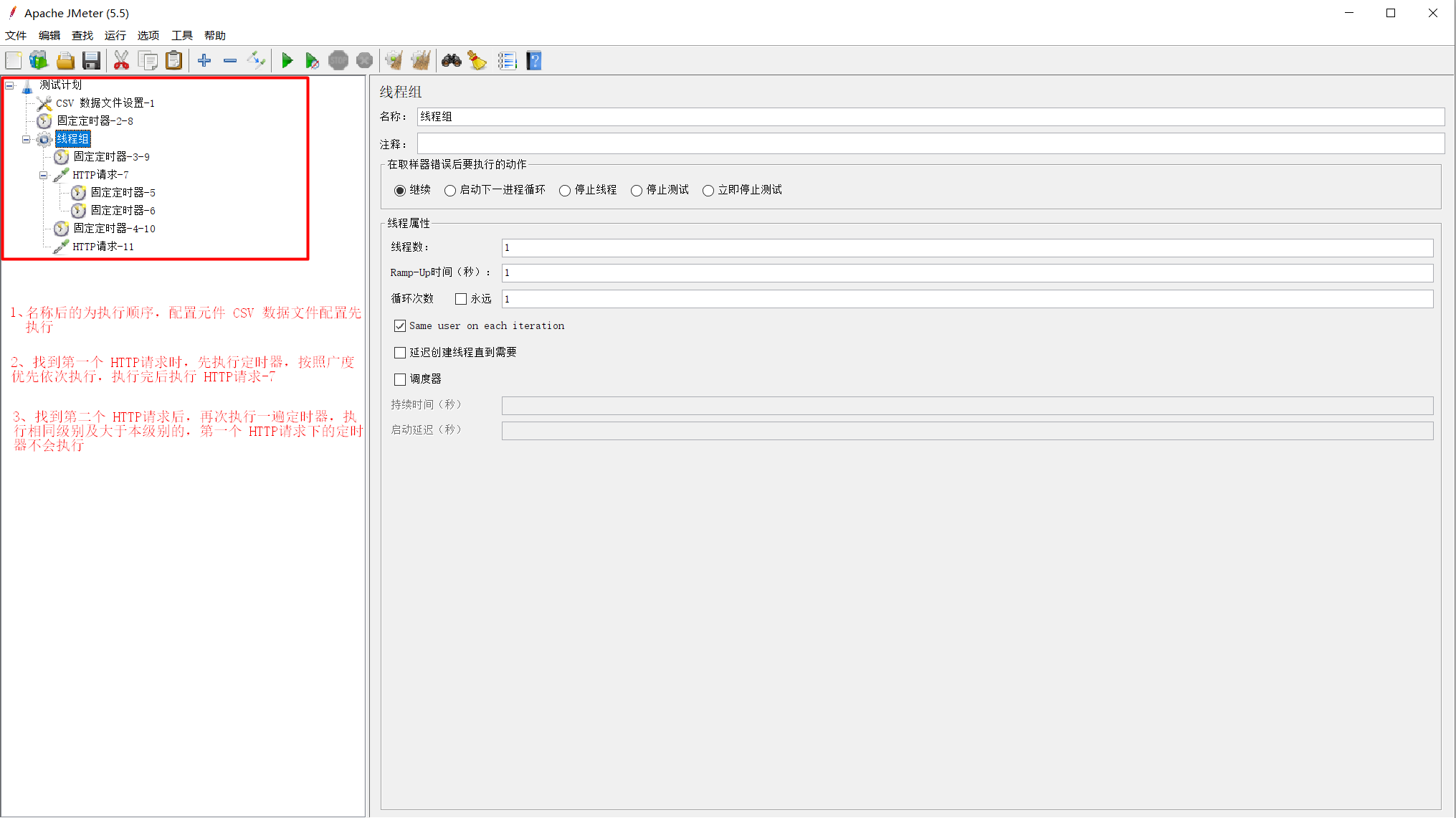1456x818 pixels.
Task: Open the 文件 menu
Action: [16, 36]
